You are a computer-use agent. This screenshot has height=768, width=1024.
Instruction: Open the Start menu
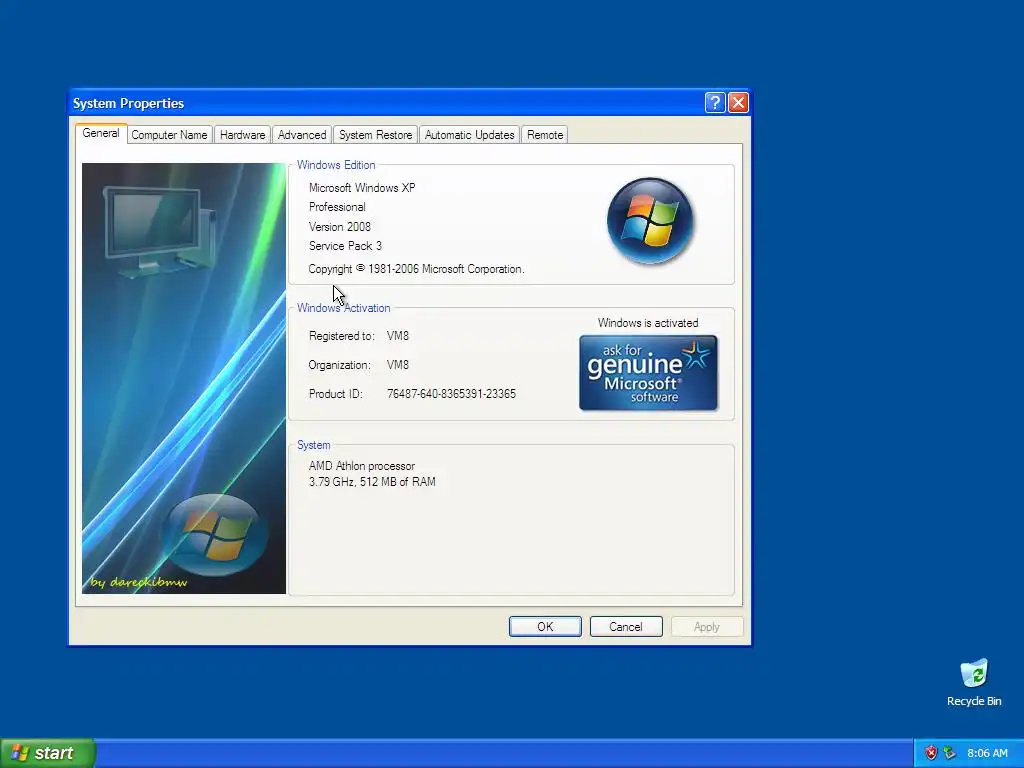click(48, 753)
